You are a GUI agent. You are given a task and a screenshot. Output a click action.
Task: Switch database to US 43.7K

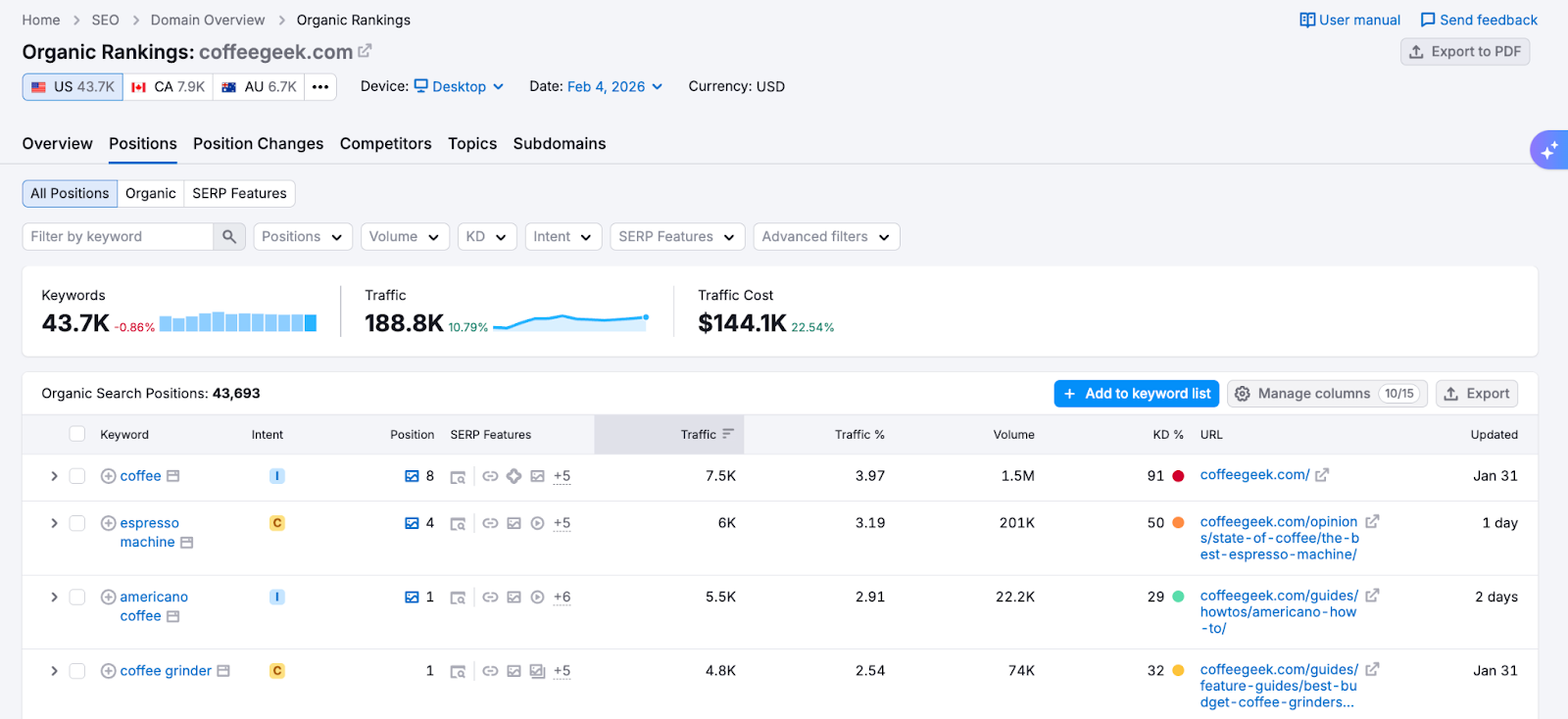(x=73, y=87)
